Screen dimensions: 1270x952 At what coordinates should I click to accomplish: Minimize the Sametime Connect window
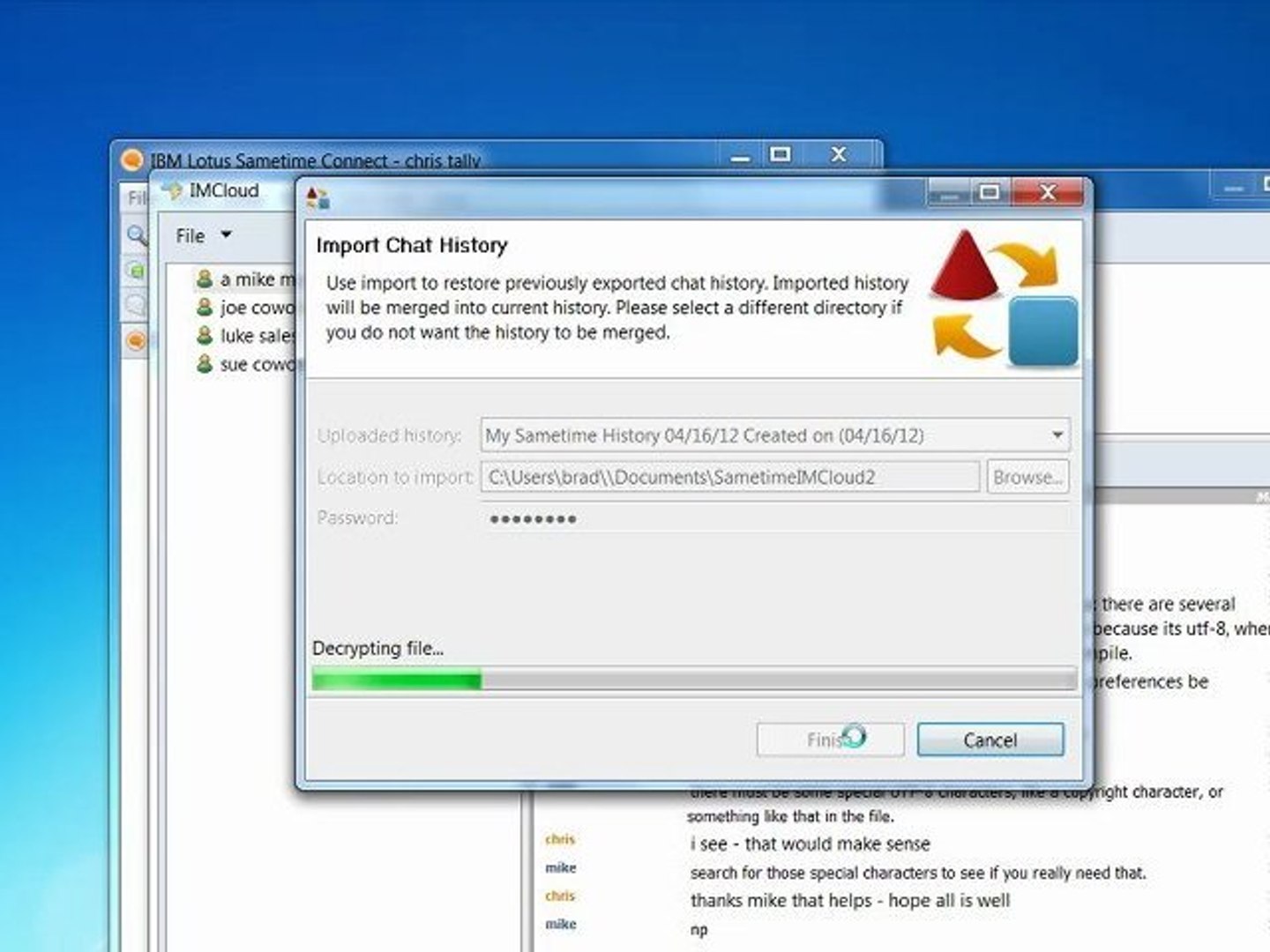[741, 156]
